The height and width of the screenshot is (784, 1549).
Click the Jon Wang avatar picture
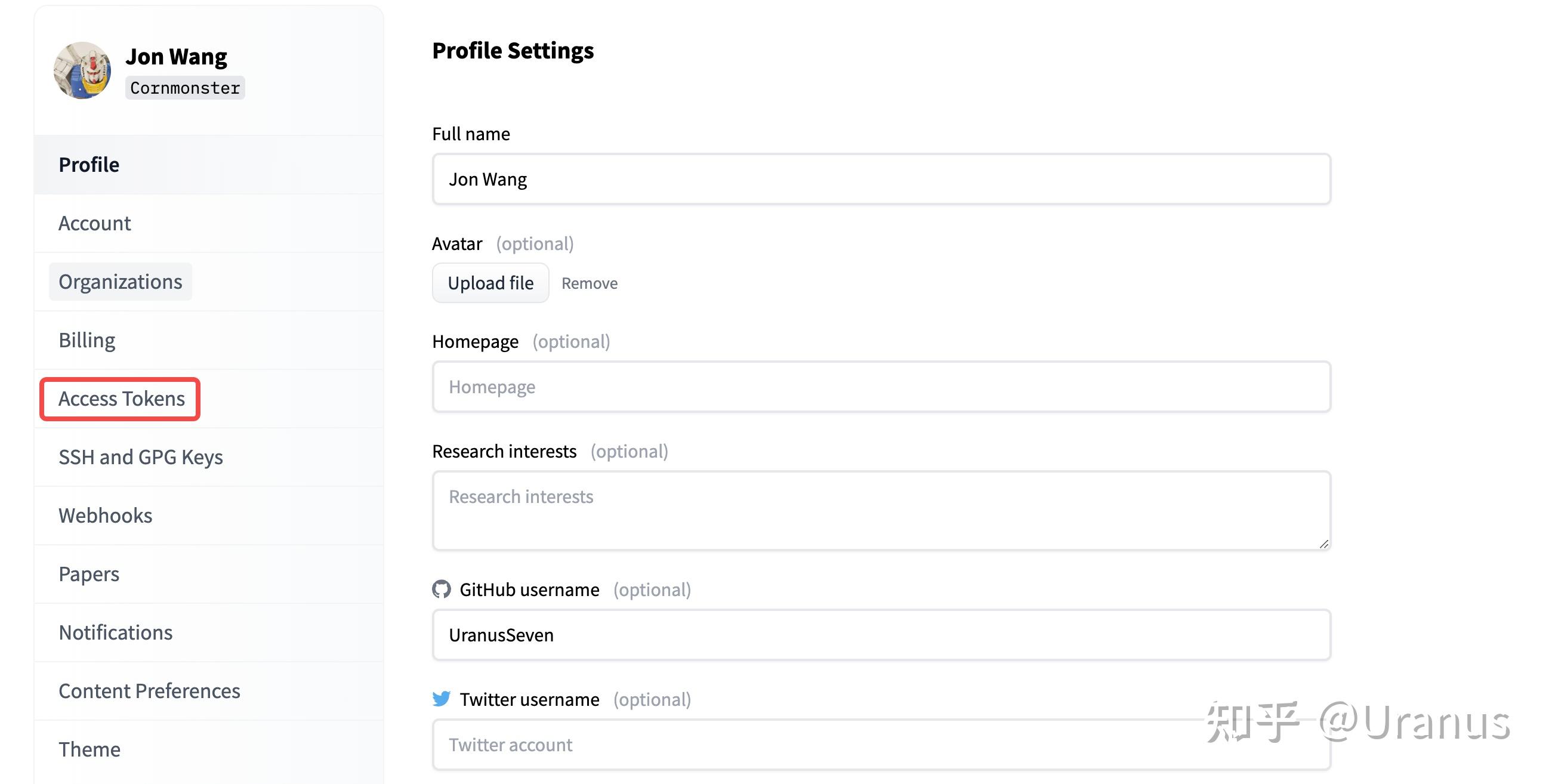point(82,70)
